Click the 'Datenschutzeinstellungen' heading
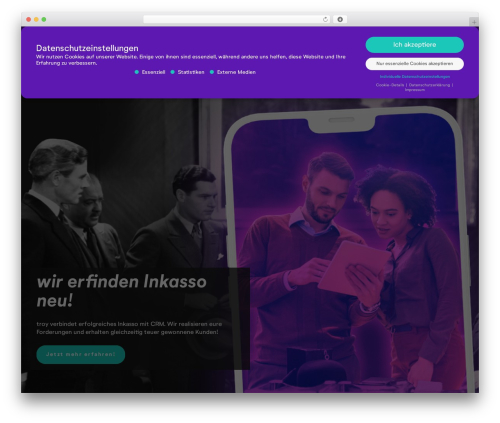The image size is (500, 423). pyautogui.click(x=87, y=48)
